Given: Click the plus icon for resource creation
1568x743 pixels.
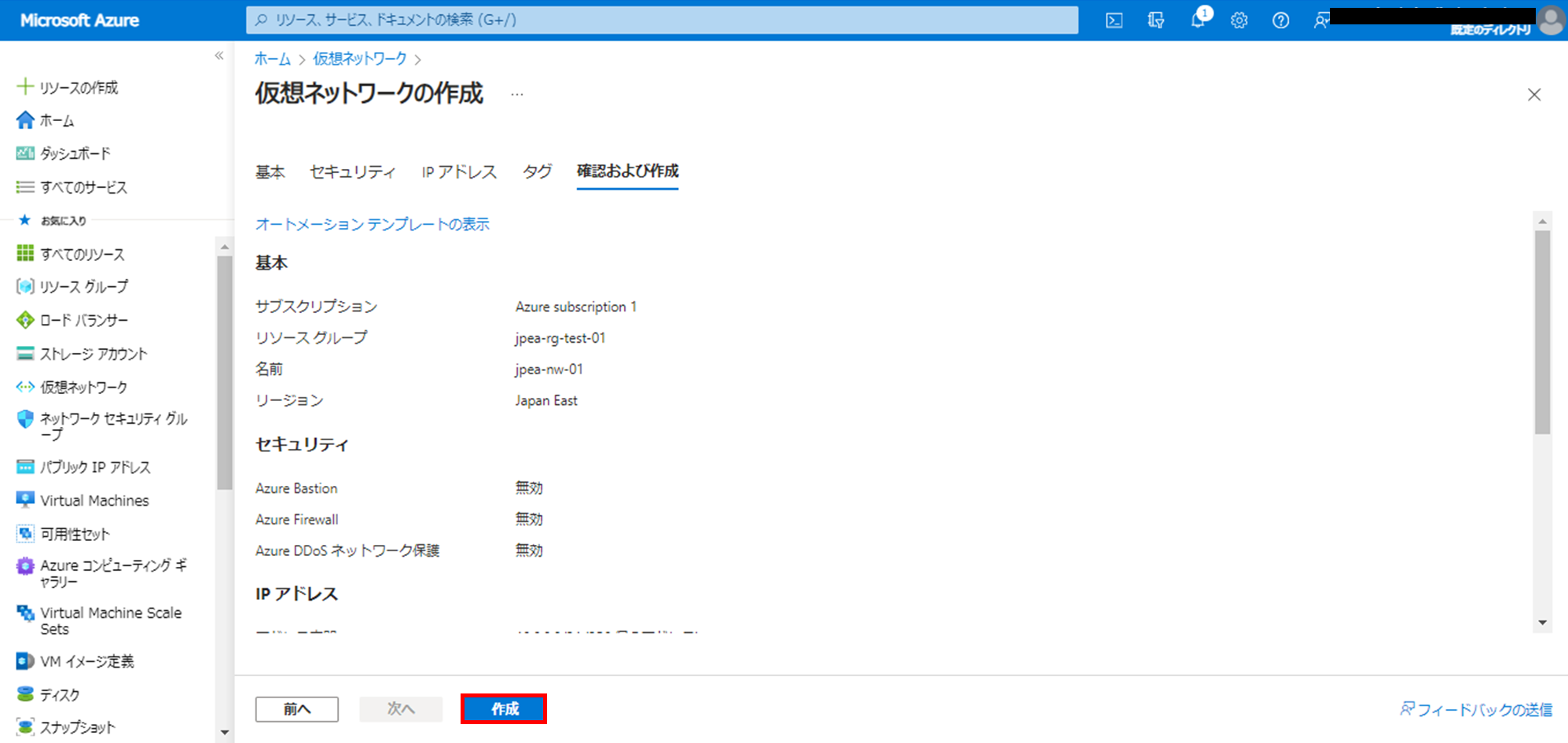Looking at the screenshot, I should [x=25, y=86].
